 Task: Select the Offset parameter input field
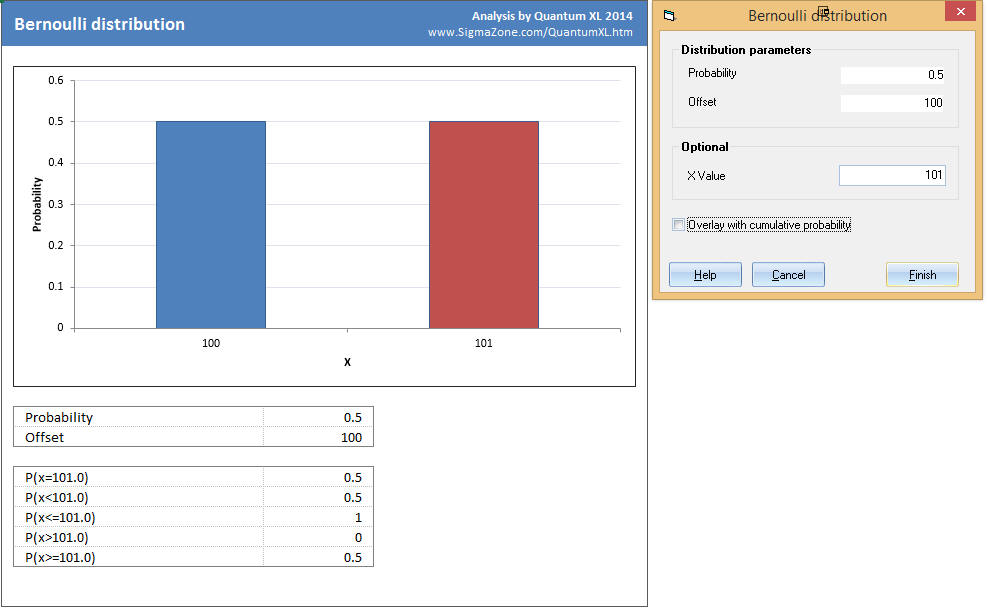pyautogui.click(x=892, y=103)
